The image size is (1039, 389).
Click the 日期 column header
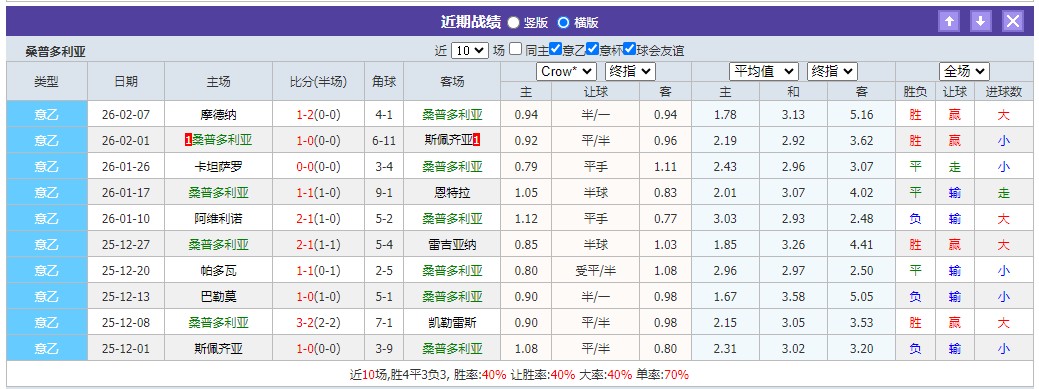point(126,82)
